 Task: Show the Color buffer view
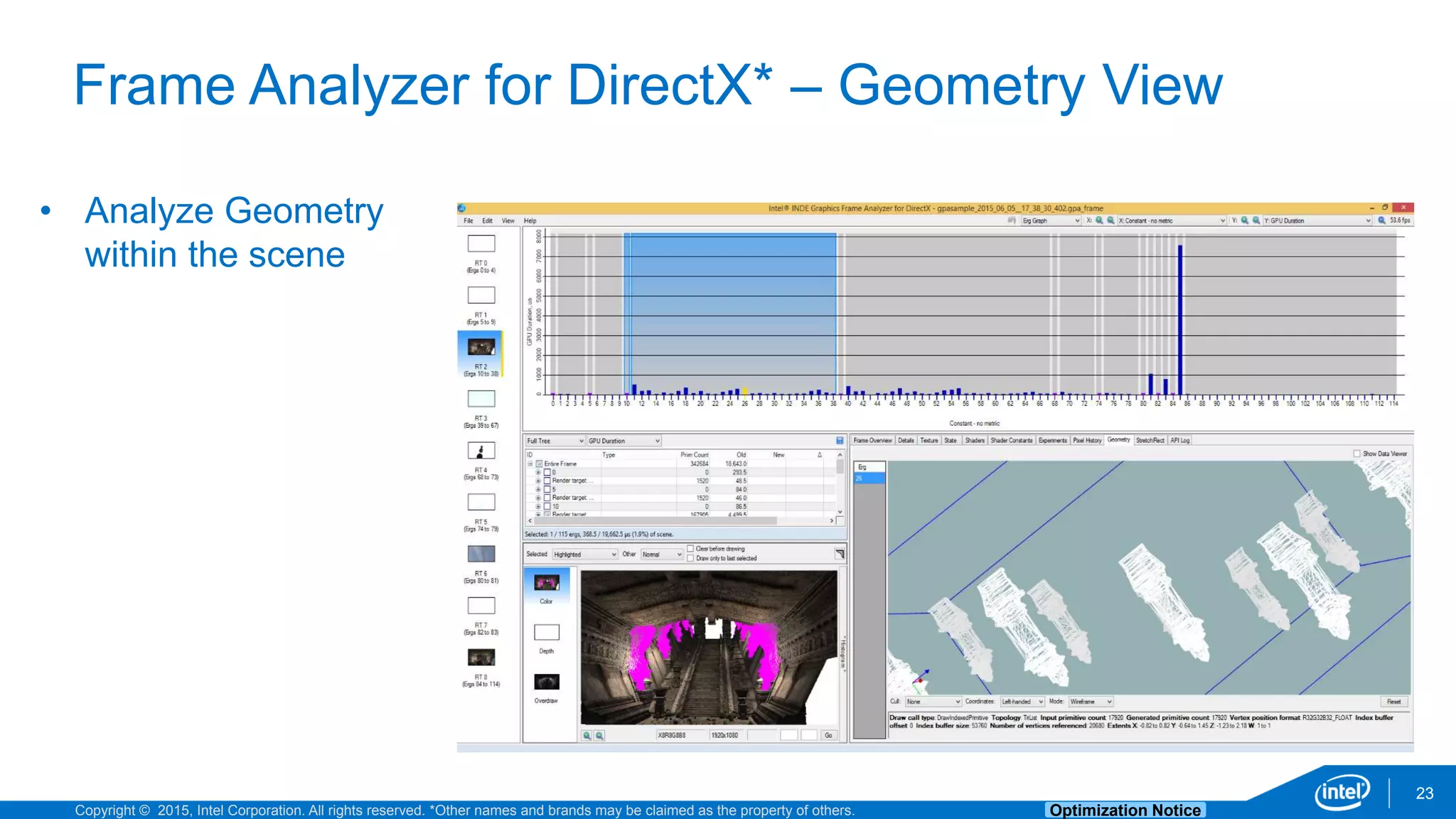(x=547, y=583)
